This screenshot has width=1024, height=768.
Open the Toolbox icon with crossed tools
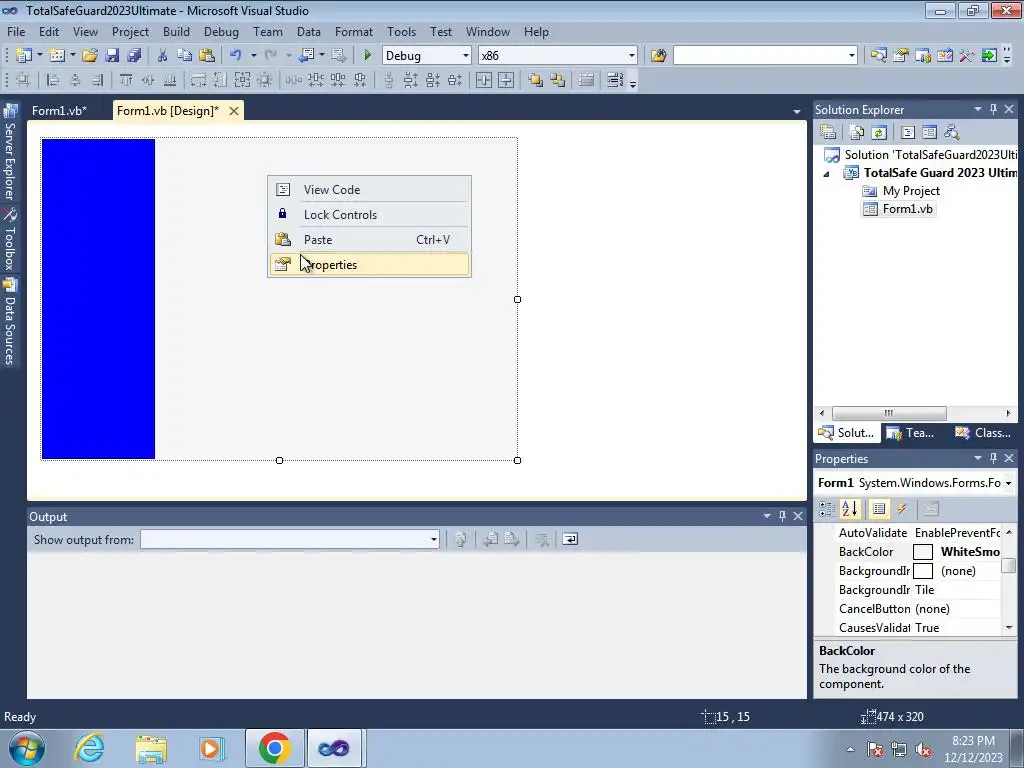click(x=967, y=56)
